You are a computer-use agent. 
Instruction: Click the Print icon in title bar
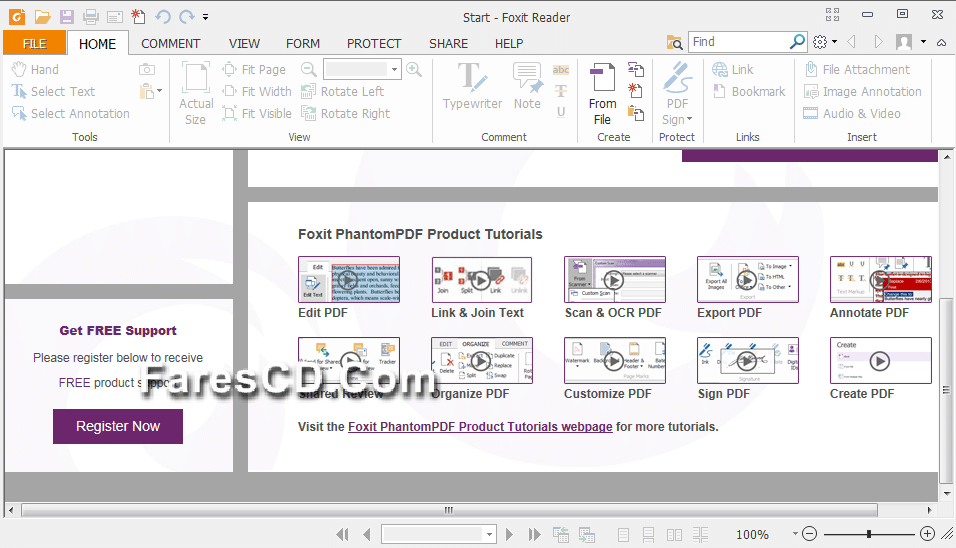91,17
